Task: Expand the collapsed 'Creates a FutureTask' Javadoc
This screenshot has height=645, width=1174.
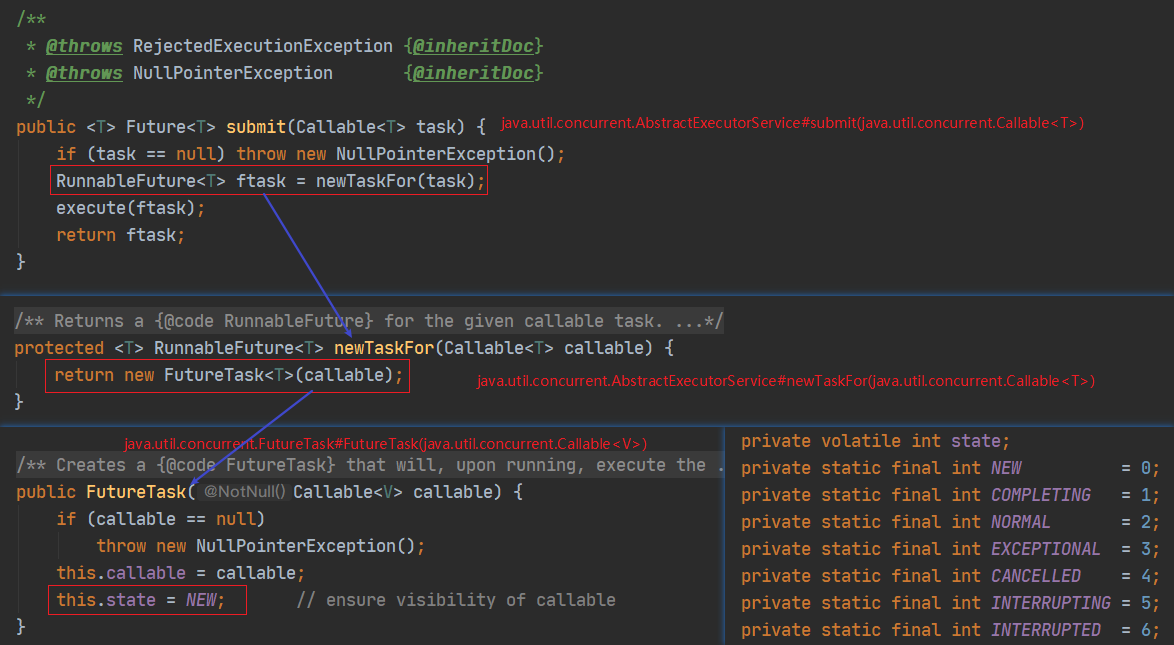Action: tap(370, 465)
